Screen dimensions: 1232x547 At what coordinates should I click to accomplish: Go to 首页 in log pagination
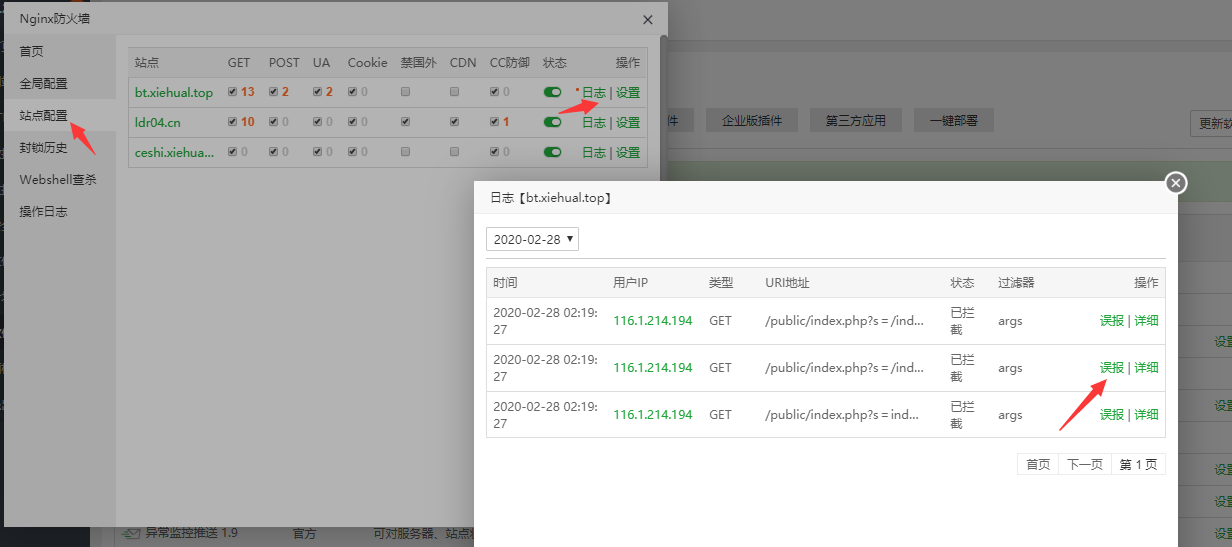pyautogui.click(x=1038, y=464)
